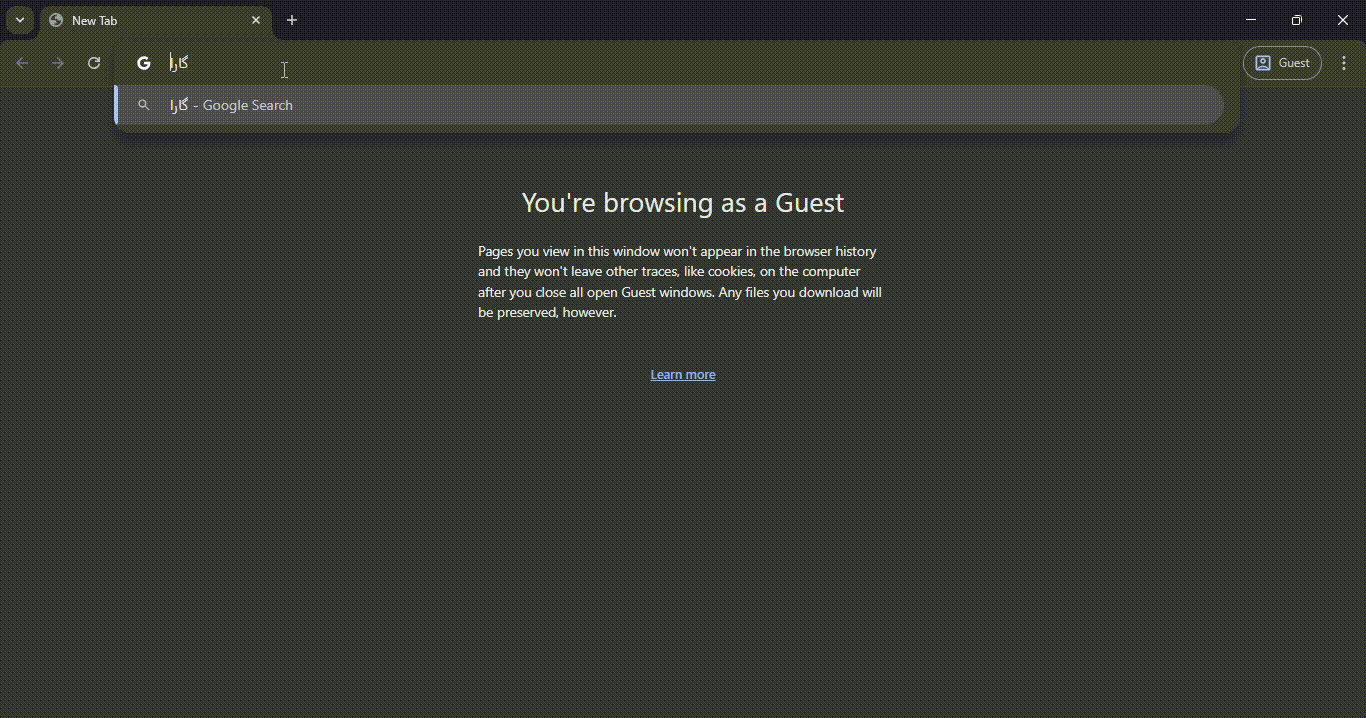Click the magnifier icon in the suggestion
Viewport: 1366px width, 718px height.
[x=144, y=105]
